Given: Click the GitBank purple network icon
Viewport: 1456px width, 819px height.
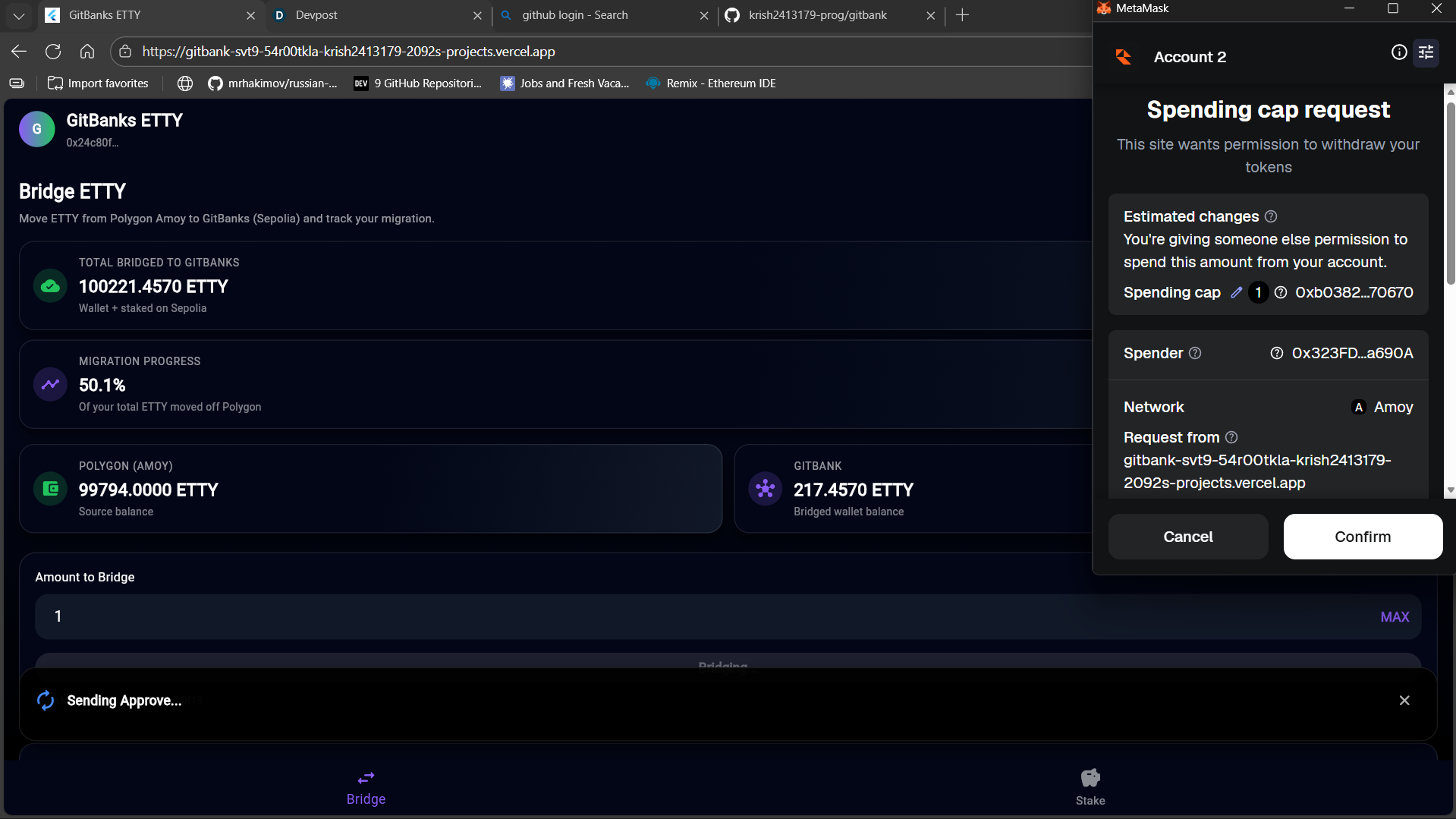Looking at the screenshot, I should (765, 489).
